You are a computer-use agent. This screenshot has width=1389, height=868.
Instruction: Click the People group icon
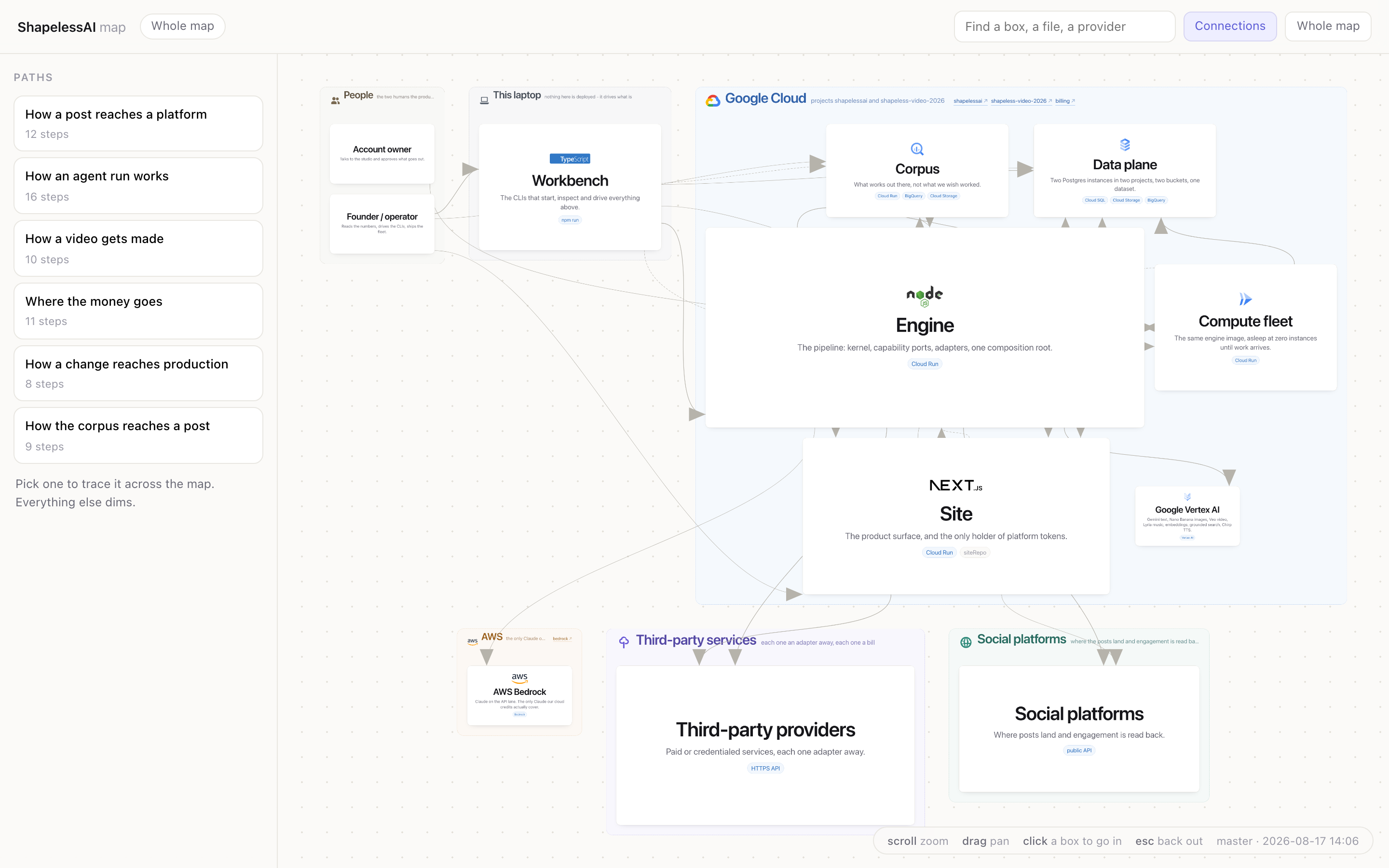pos(335,100)
